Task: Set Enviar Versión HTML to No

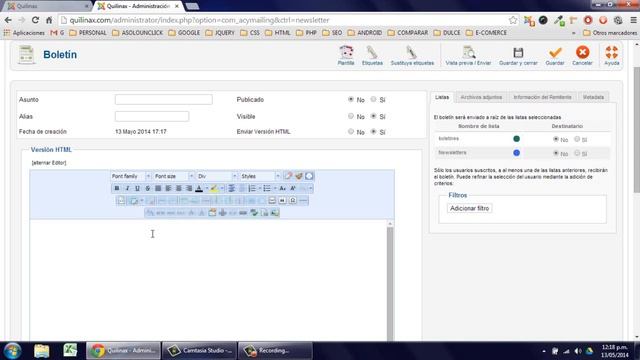Action: pos(351,131)
